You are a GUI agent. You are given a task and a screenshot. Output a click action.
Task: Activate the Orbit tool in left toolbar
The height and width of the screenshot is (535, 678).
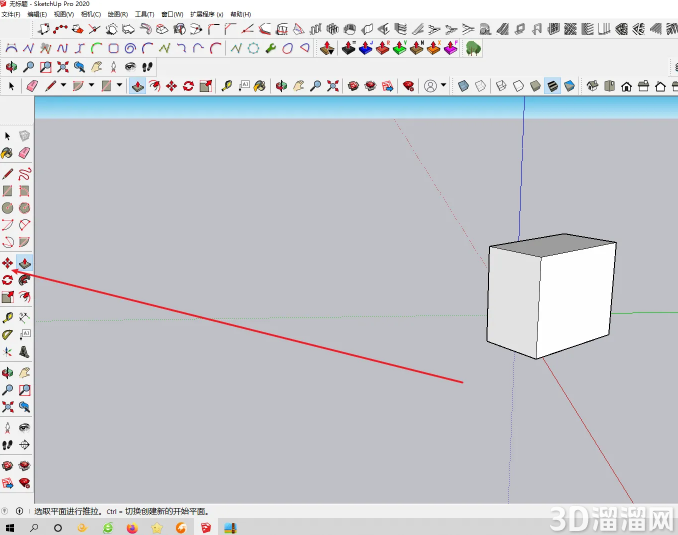[7, 372]
